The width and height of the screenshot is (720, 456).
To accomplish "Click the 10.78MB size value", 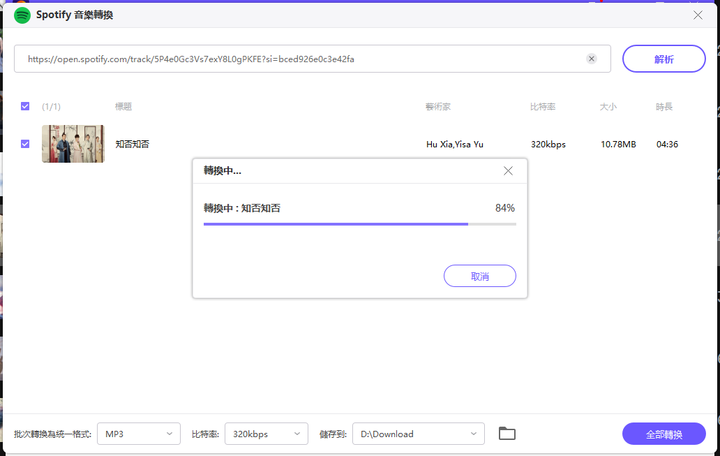I will [619, 144].
